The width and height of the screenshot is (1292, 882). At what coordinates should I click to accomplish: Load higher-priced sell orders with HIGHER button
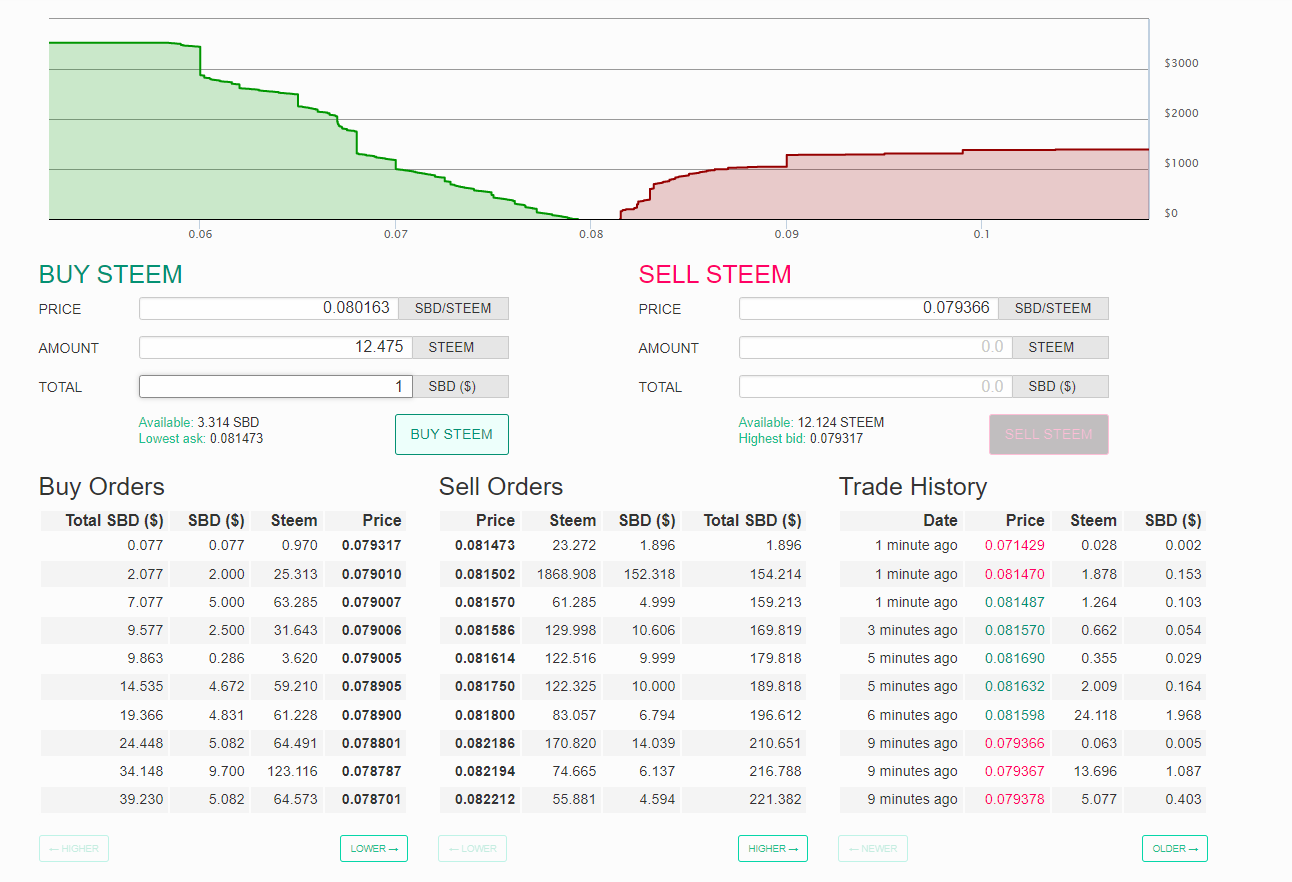tap(773, 848)
